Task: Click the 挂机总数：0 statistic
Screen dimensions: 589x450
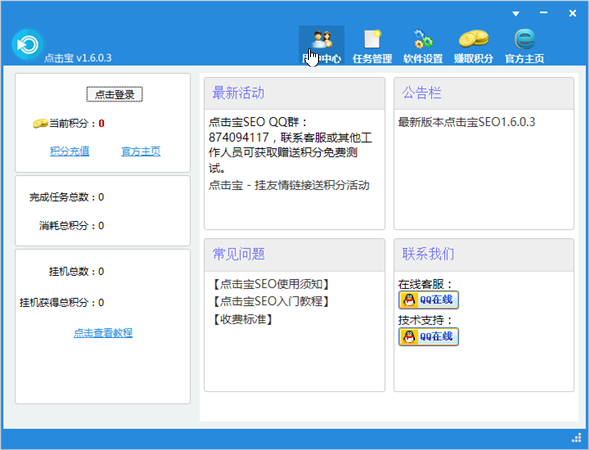Action: pos(77,271)
